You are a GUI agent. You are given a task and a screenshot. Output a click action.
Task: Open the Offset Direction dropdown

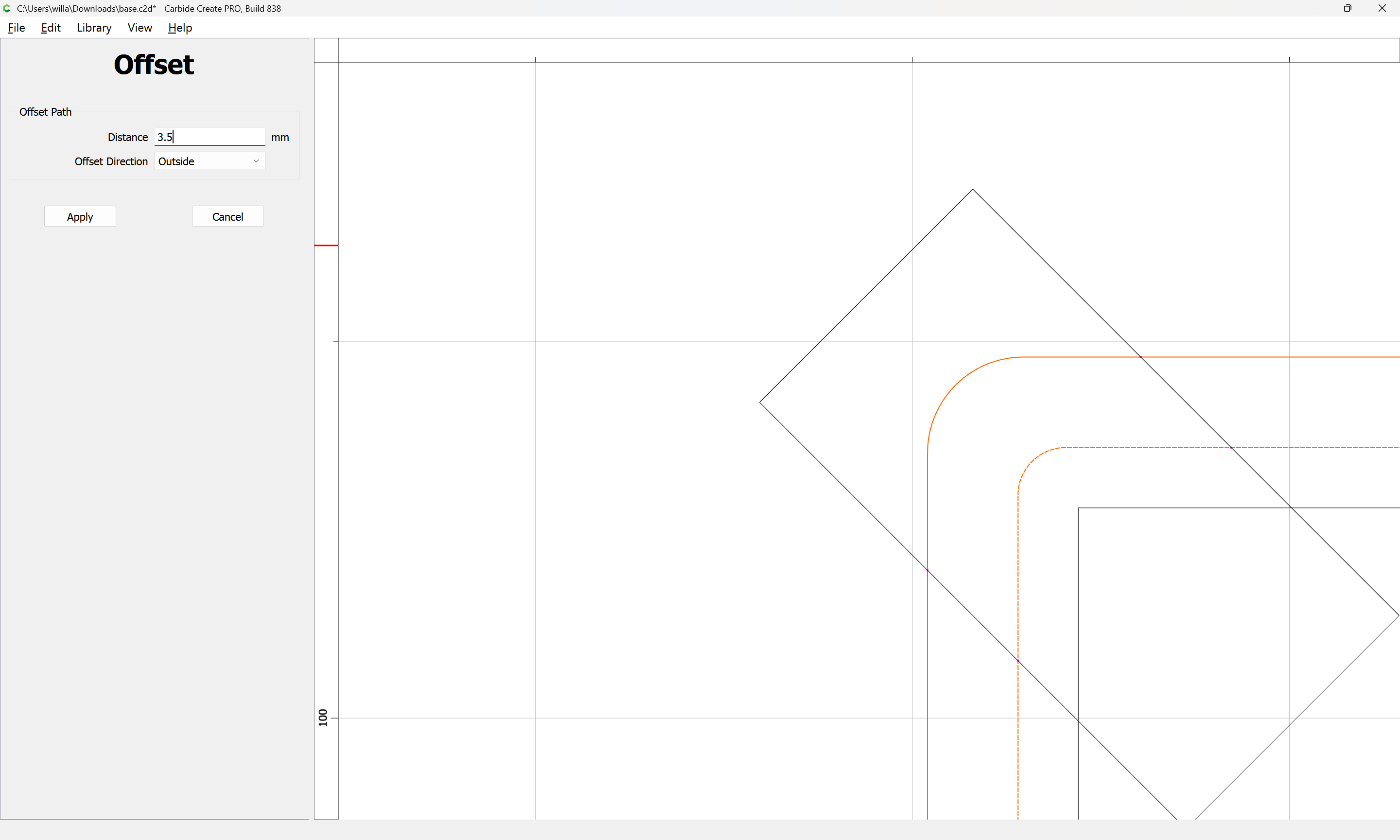210,161
